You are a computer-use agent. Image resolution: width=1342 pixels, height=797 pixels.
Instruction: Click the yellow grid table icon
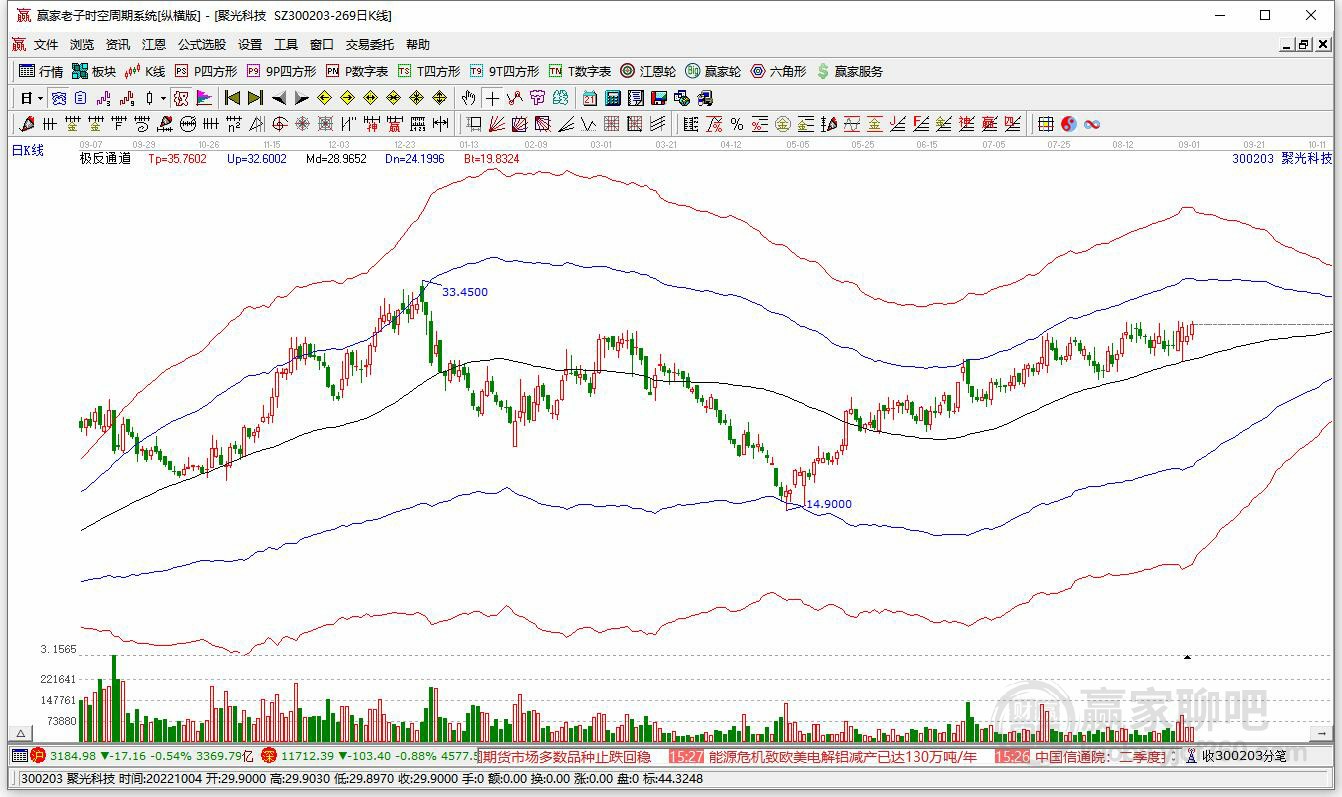point(1045,124)
